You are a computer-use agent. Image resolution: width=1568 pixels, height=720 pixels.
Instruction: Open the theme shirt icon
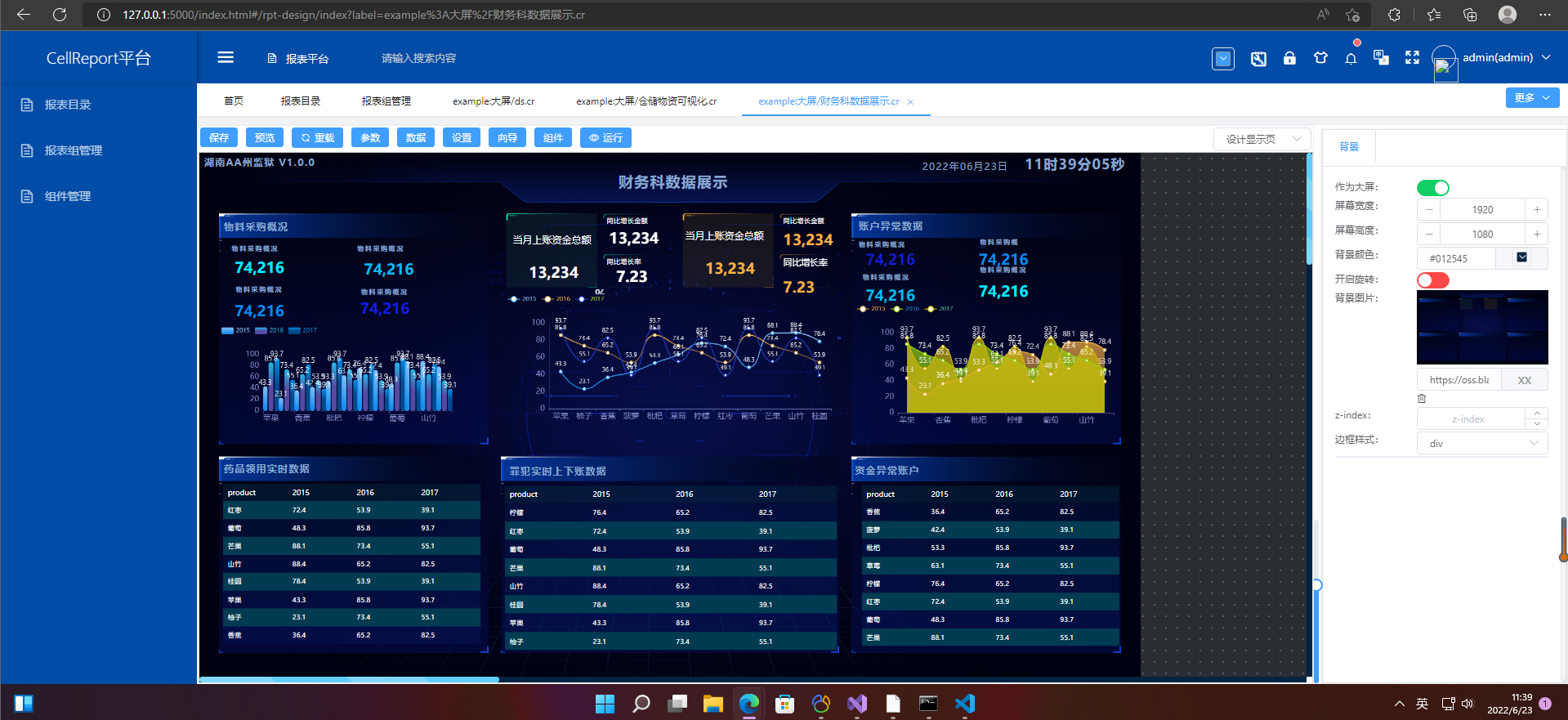(x=1320, y=58)
